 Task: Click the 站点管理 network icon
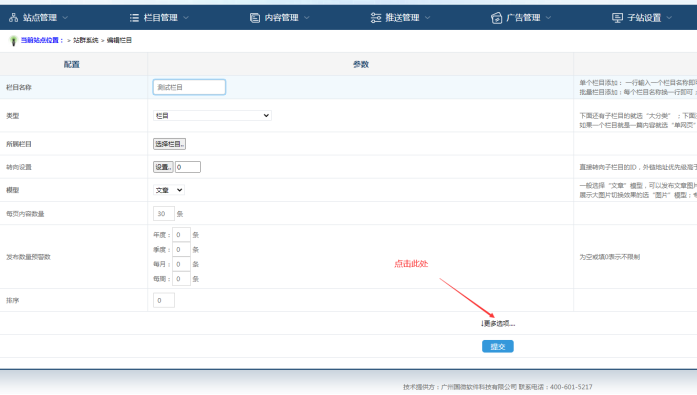[13, 18]
